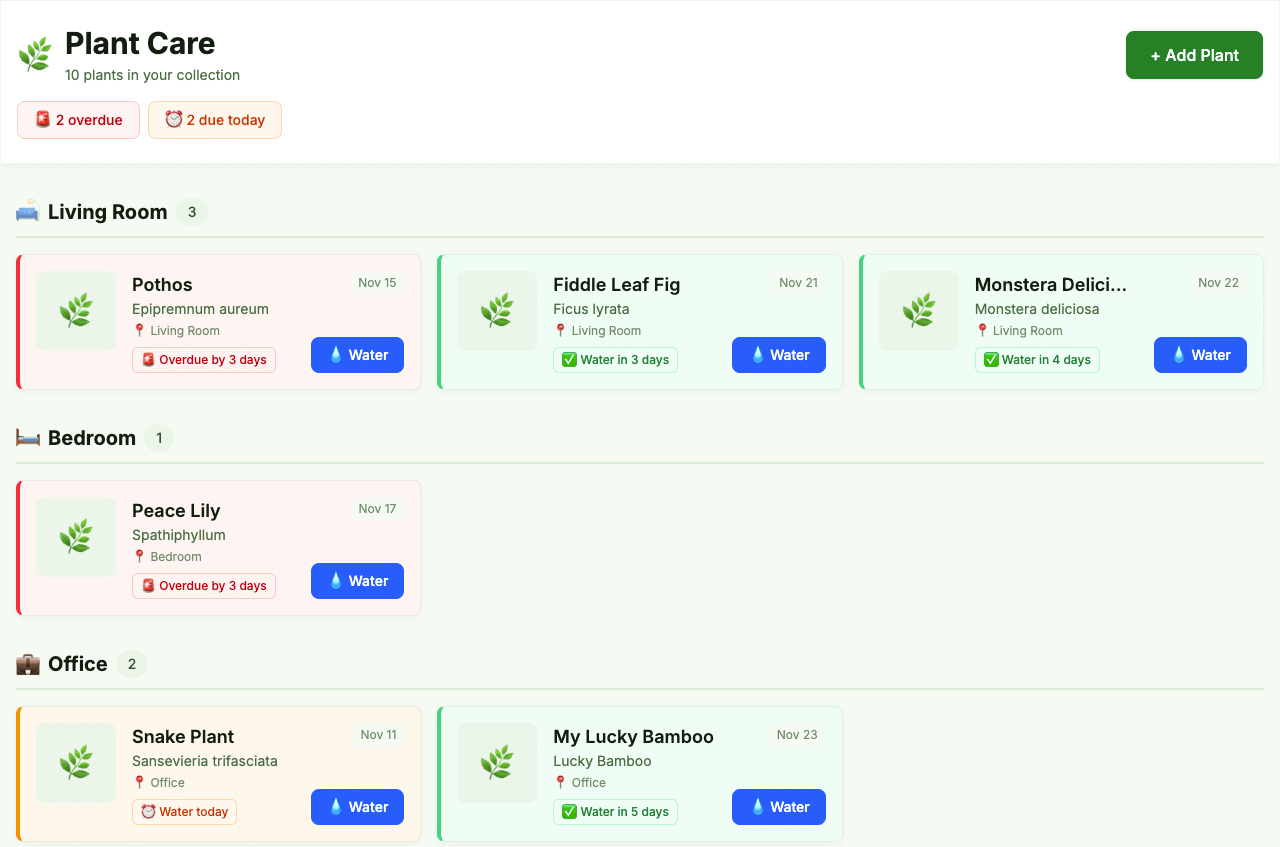Click the location pin icon on Peace Lily card

pyautogui.click(x=138, y=557)
